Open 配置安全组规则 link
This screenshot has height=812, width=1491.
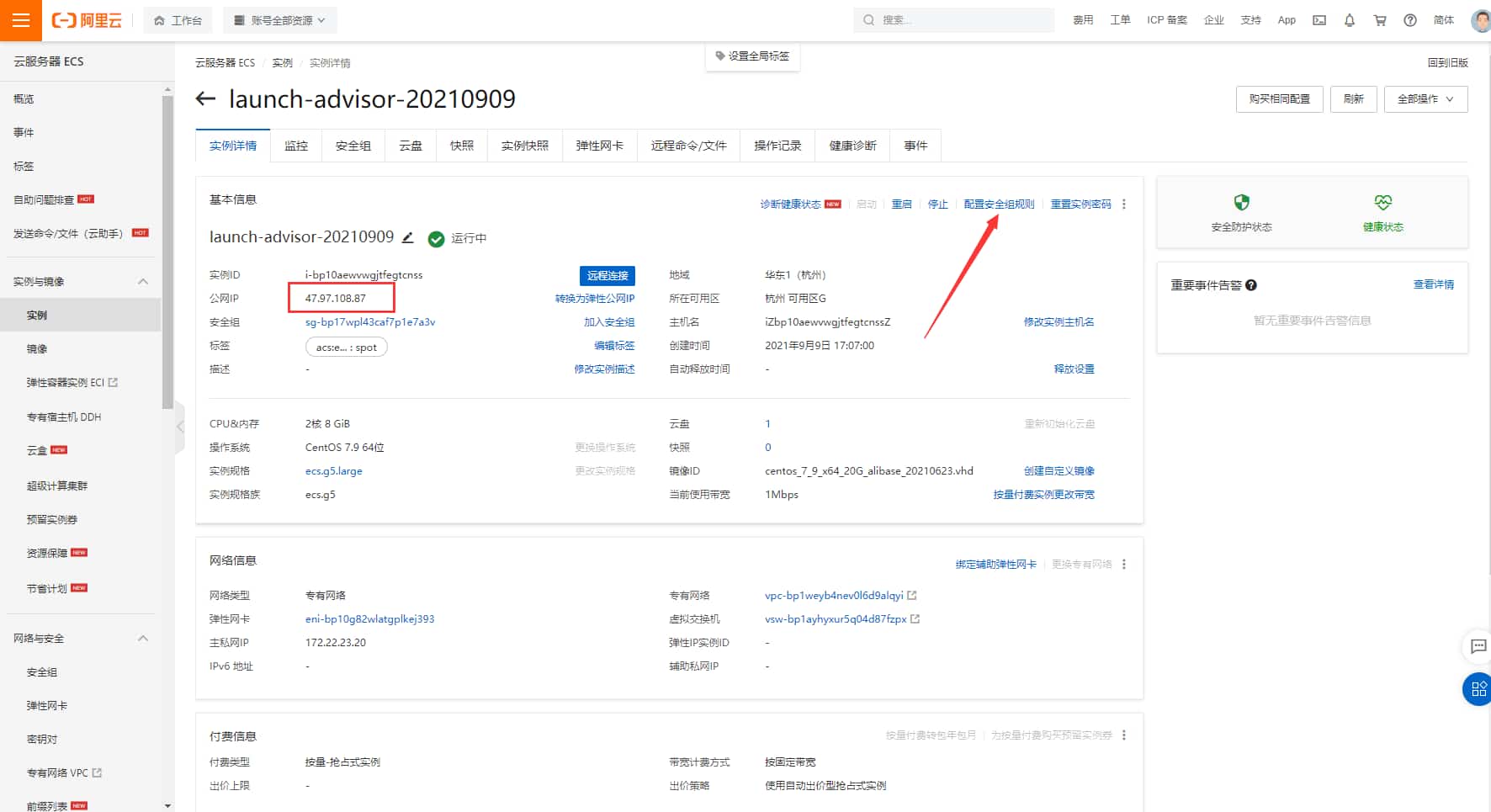[1001, 203]
